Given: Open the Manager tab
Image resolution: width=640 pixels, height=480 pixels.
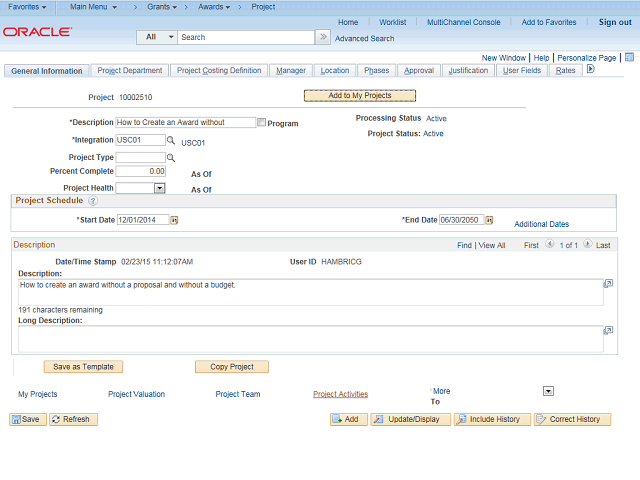Looking at the screenshot, I should point(291,71).
